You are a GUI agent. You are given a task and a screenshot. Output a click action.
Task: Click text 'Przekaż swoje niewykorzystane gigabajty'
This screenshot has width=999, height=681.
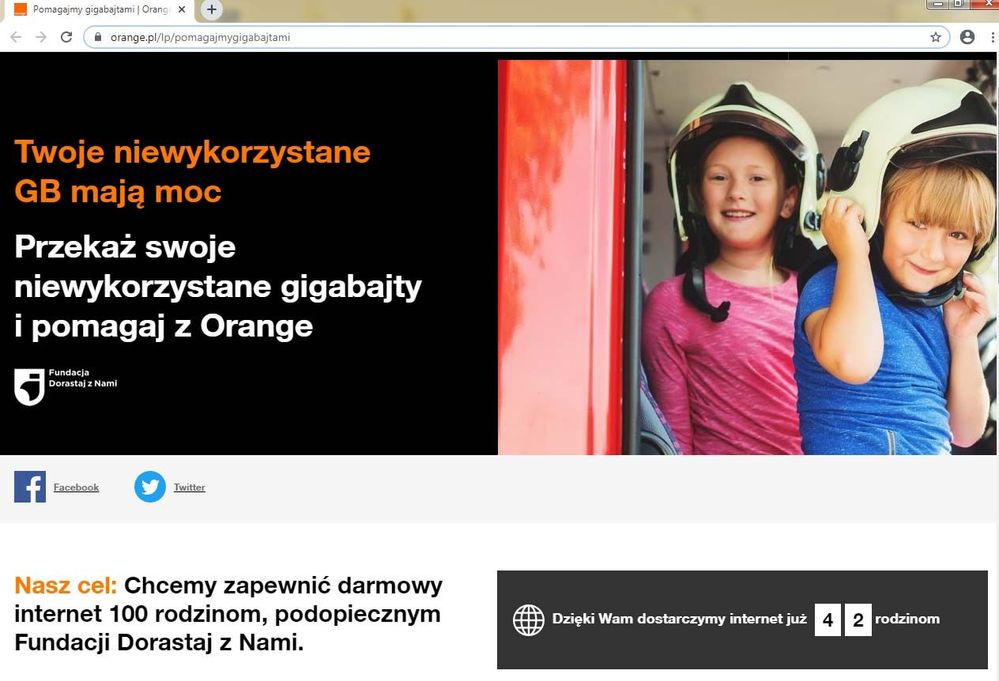[x=218, y=266]
